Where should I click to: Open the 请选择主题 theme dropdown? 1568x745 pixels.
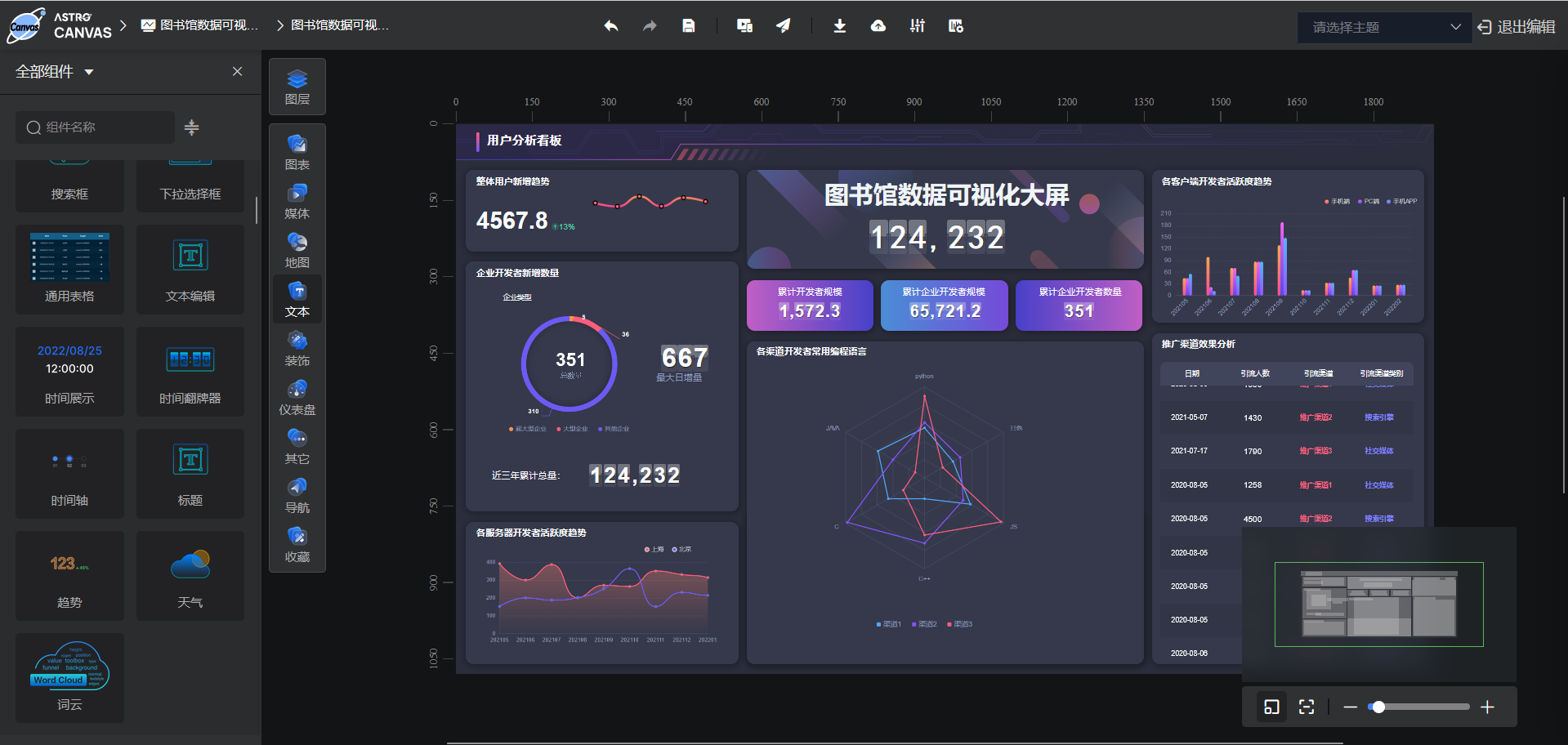[x=1384, y=27]
